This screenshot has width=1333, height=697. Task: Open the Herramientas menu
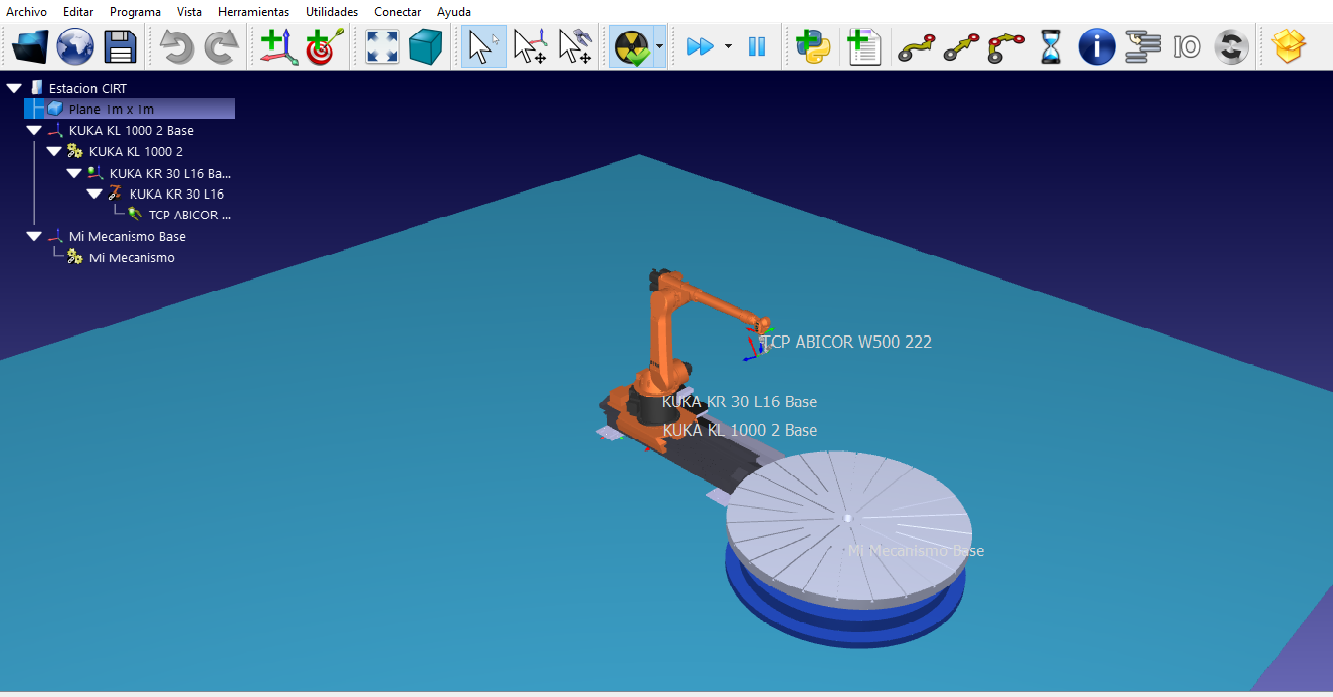tap(253, 12)
